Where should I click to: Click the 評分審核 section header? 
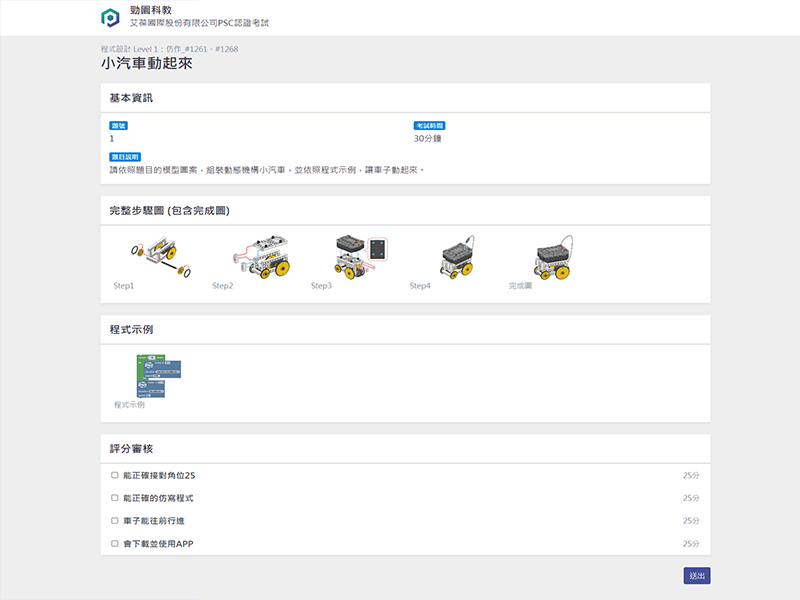coord(131,448)
